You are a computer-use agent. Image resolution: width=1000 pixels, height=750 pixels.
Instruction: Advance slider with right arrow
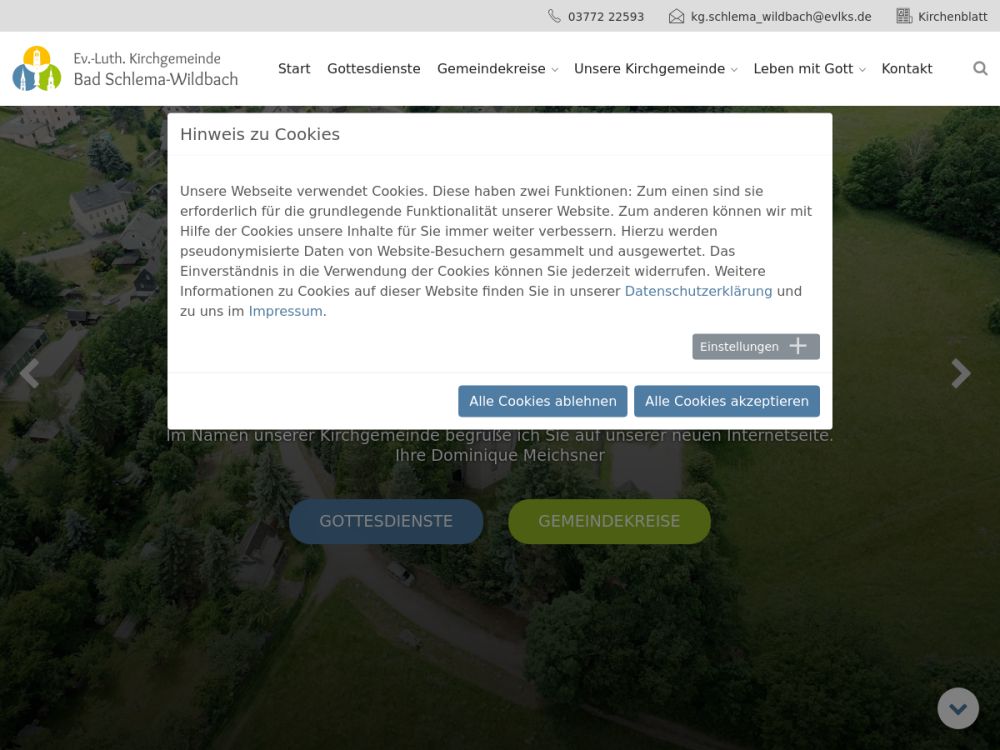(960, 373)
